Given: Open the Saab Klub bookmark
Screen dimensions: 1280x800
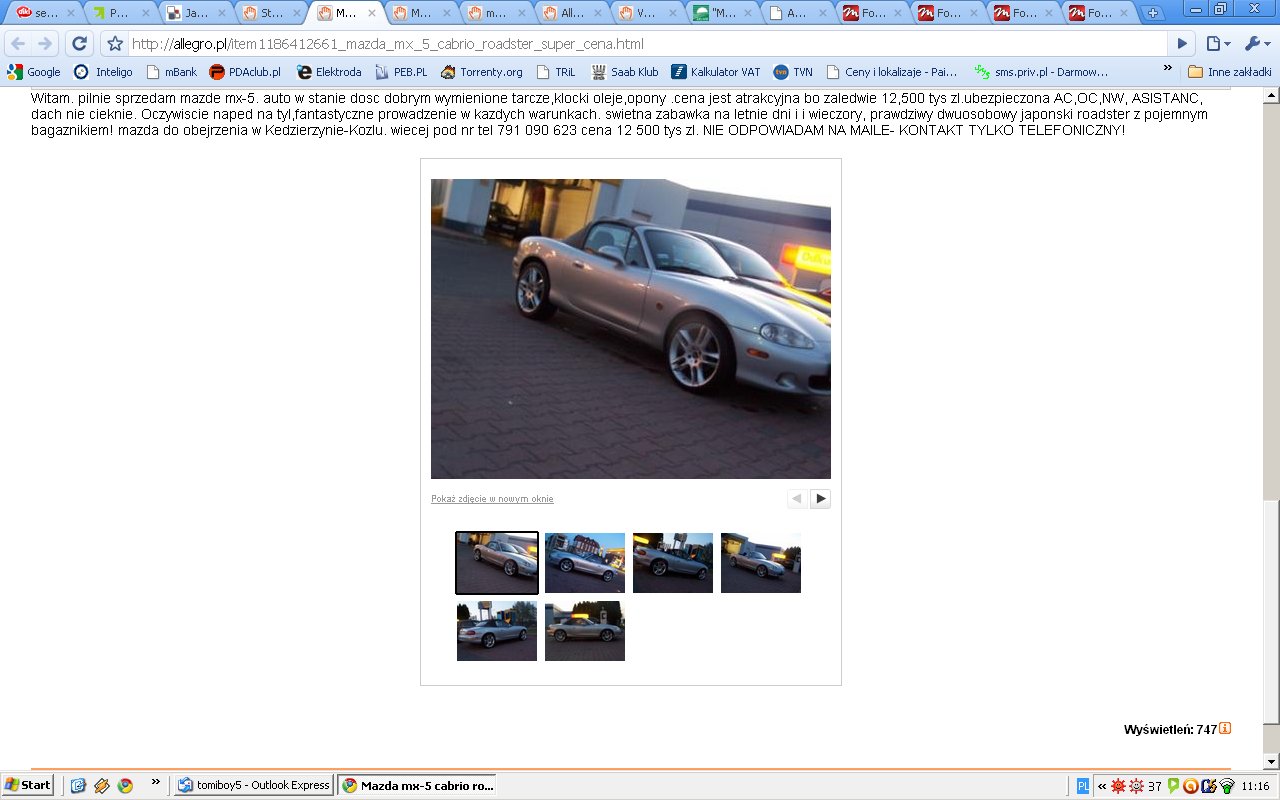Looking at the screenshot, I should [x=625, y=72].
